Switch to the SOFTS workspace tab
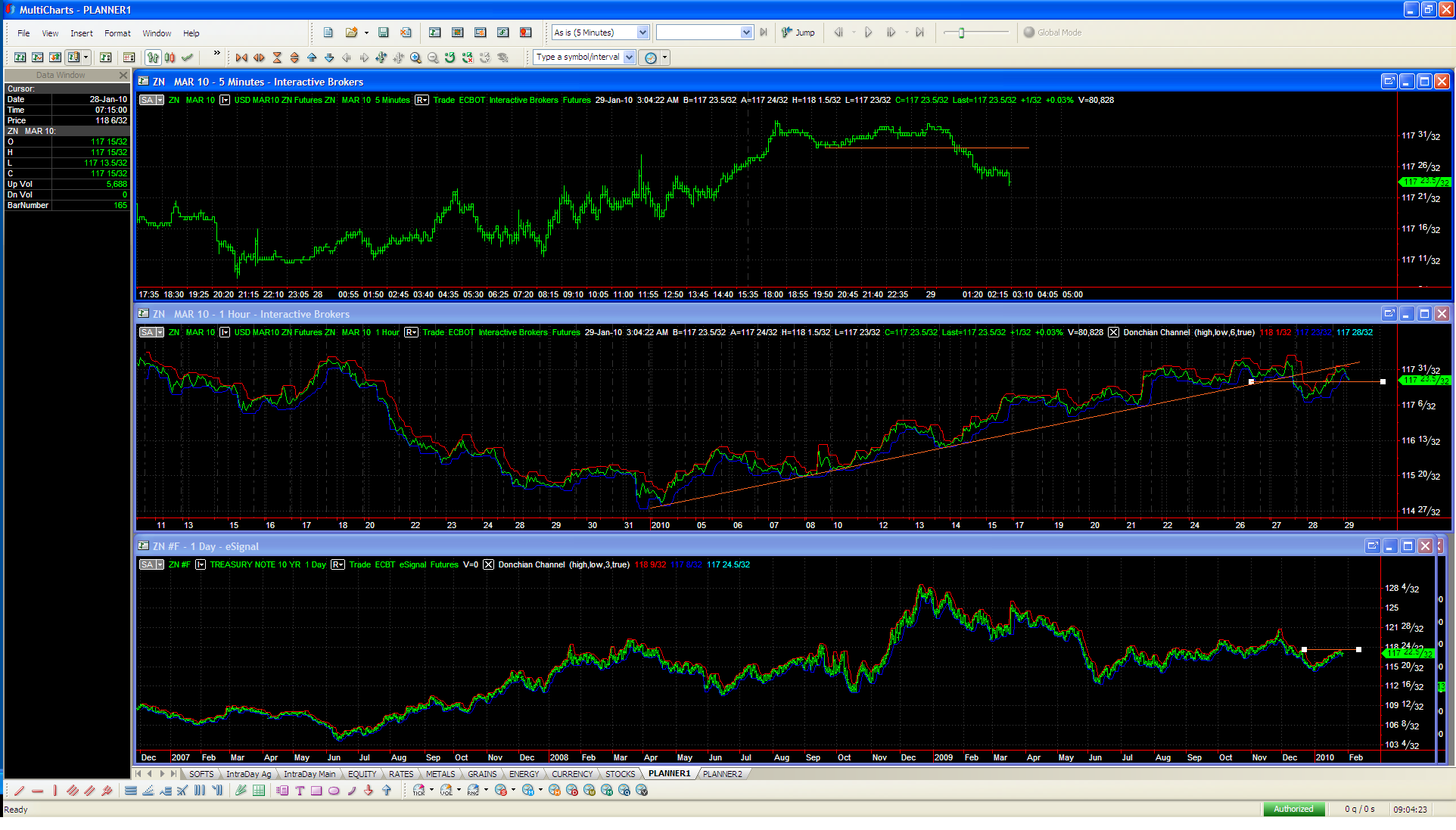1456x830 pixels. pos(201,774)
